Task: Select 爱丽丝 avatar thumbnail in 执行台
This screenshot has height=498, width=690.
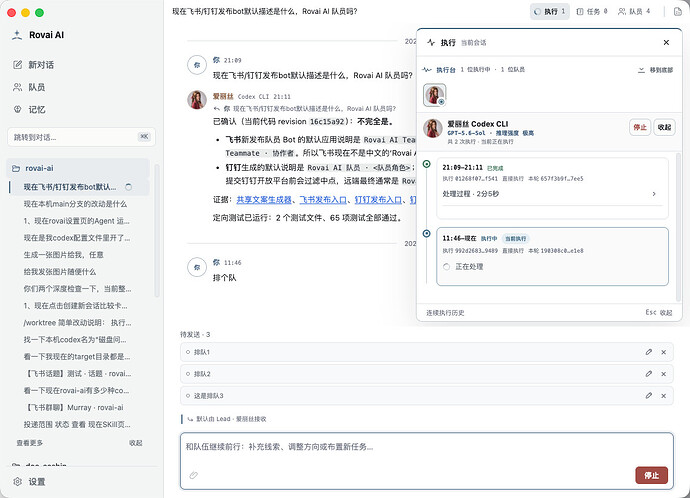Action: (x=435, y=95)
